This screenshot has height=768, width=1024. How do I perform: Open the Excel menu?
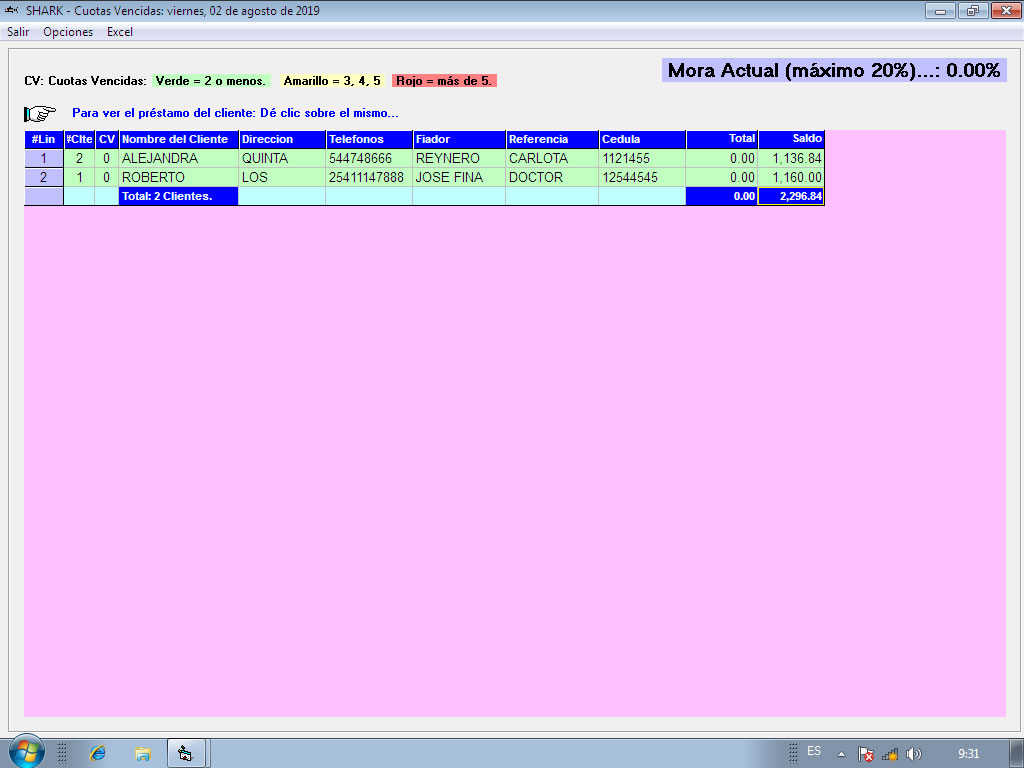tap(120, 32)
